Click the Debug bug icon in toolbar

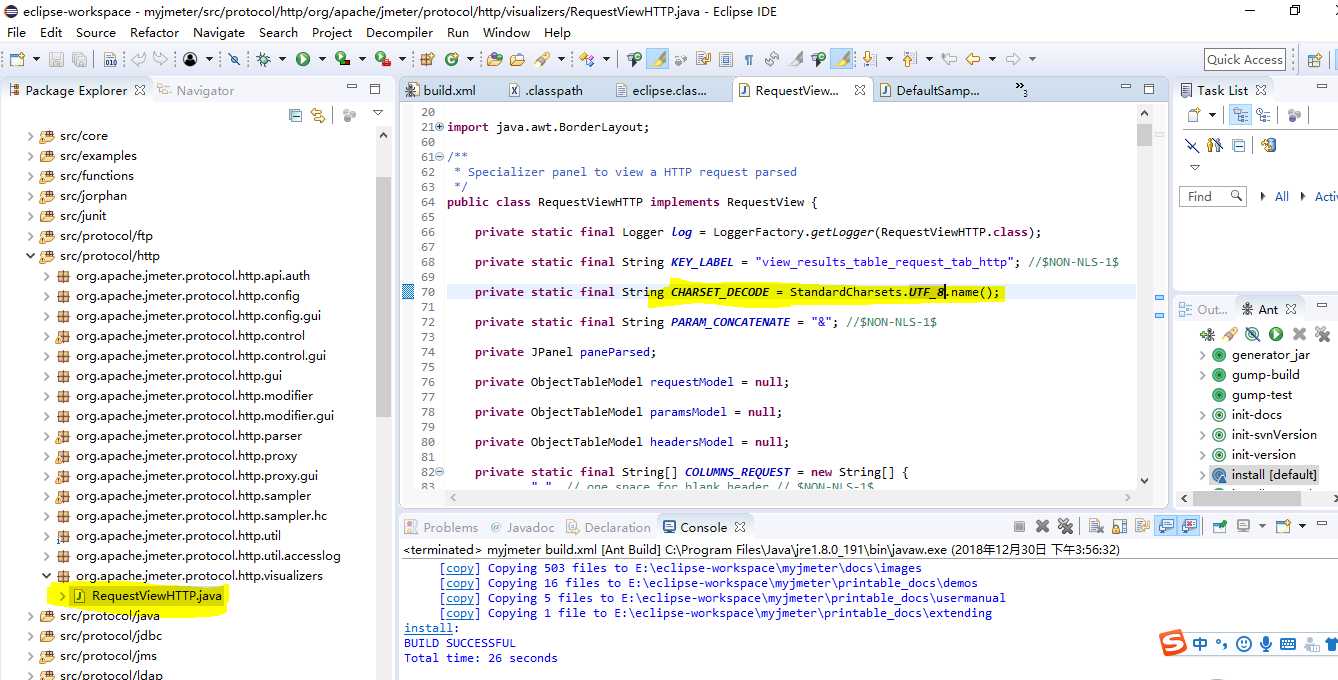click(x=263, y=59)
